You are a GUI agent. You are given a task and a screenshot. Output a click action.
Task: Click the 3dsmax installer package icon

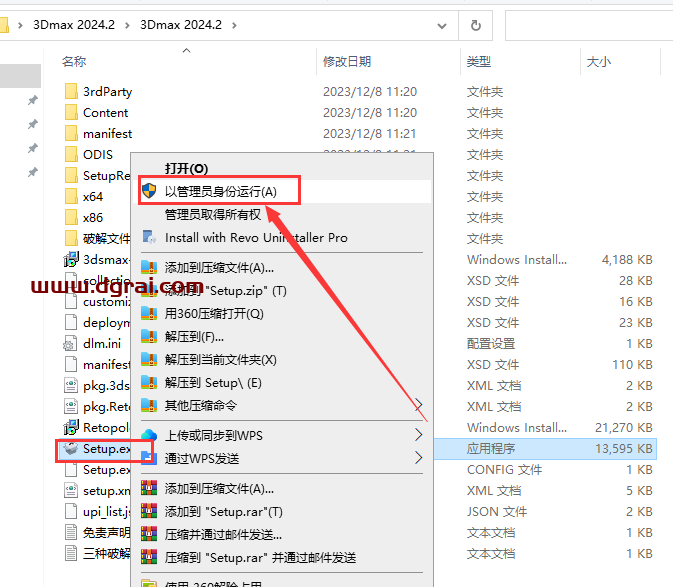click(71, 259)
